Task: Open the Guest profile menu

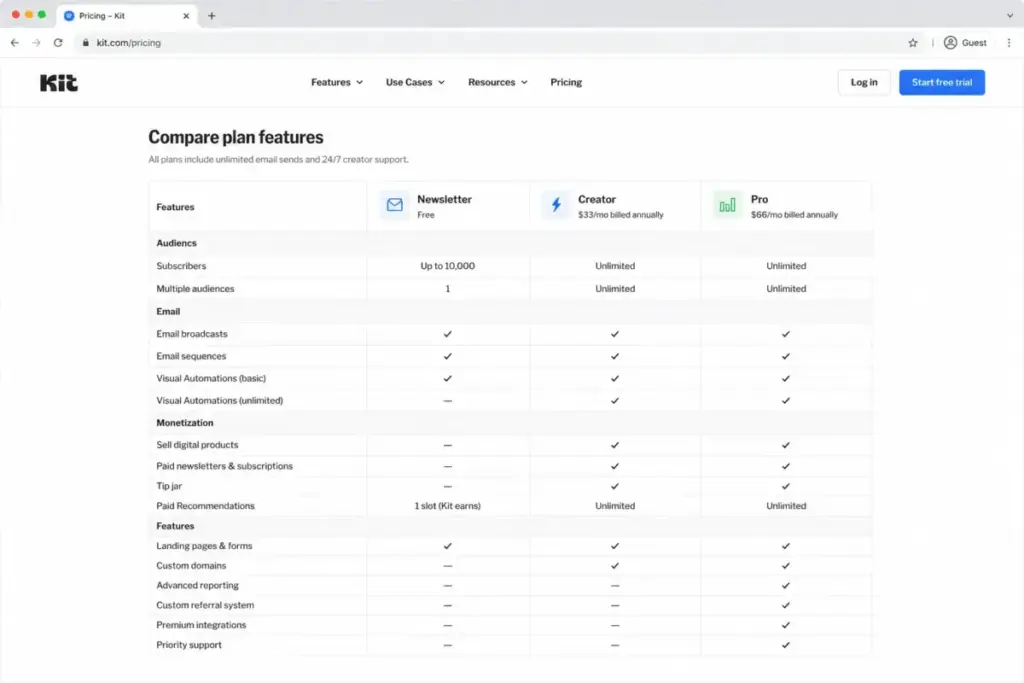Action: click(x=965, y=42)
